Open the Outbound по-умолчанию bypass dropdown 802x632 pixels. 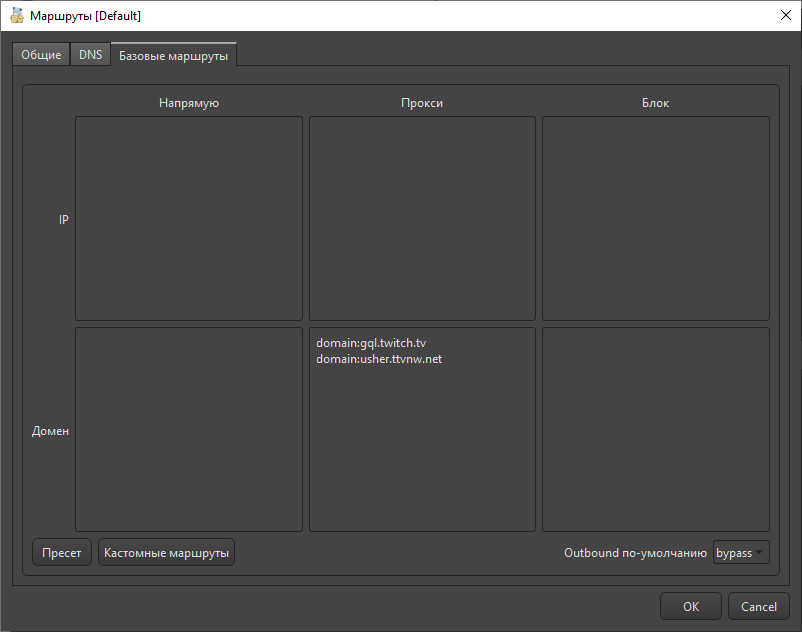point(741,553)
